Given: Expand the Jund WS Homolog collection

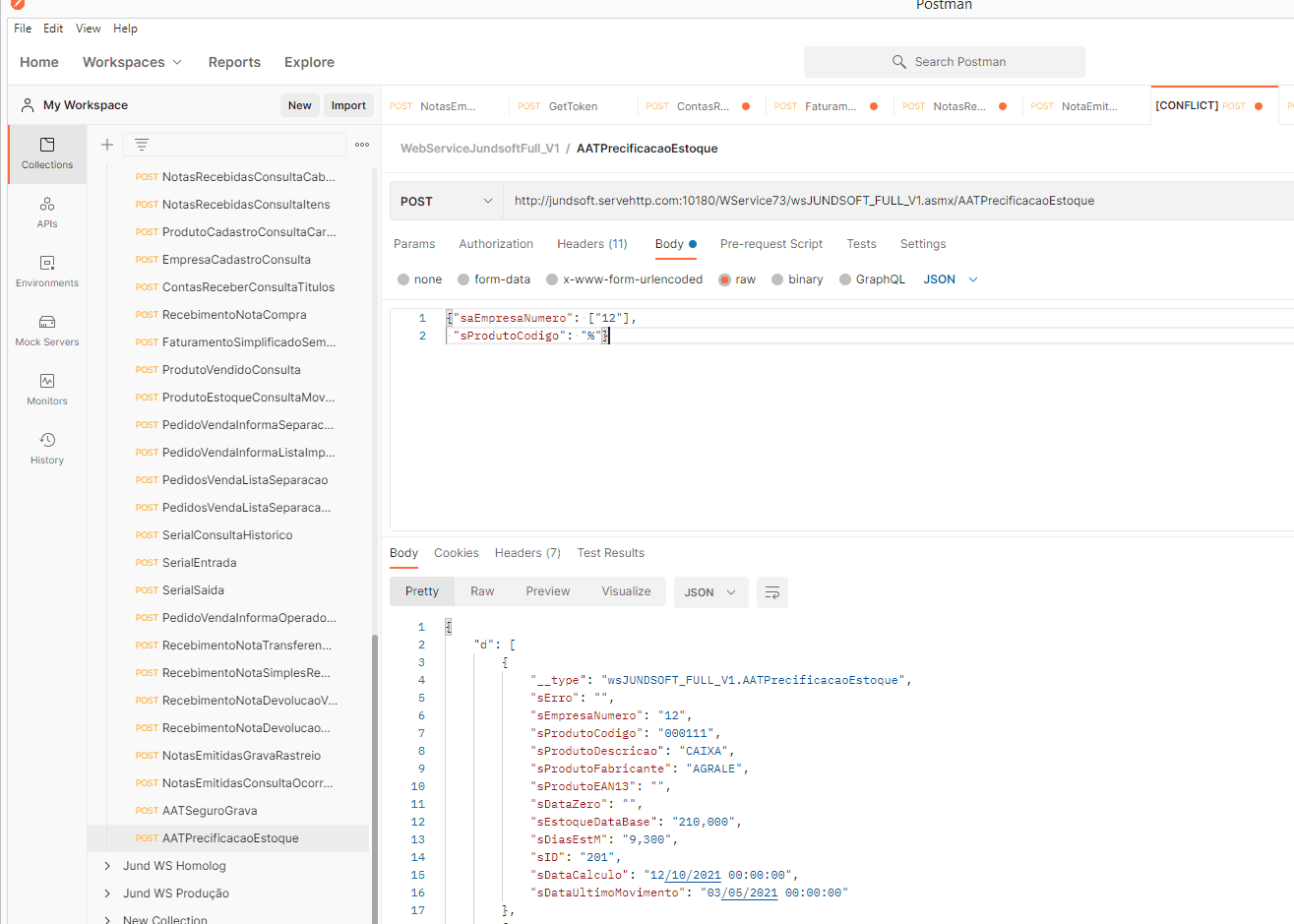Looking at the screenshot, I should pos(107,866).
